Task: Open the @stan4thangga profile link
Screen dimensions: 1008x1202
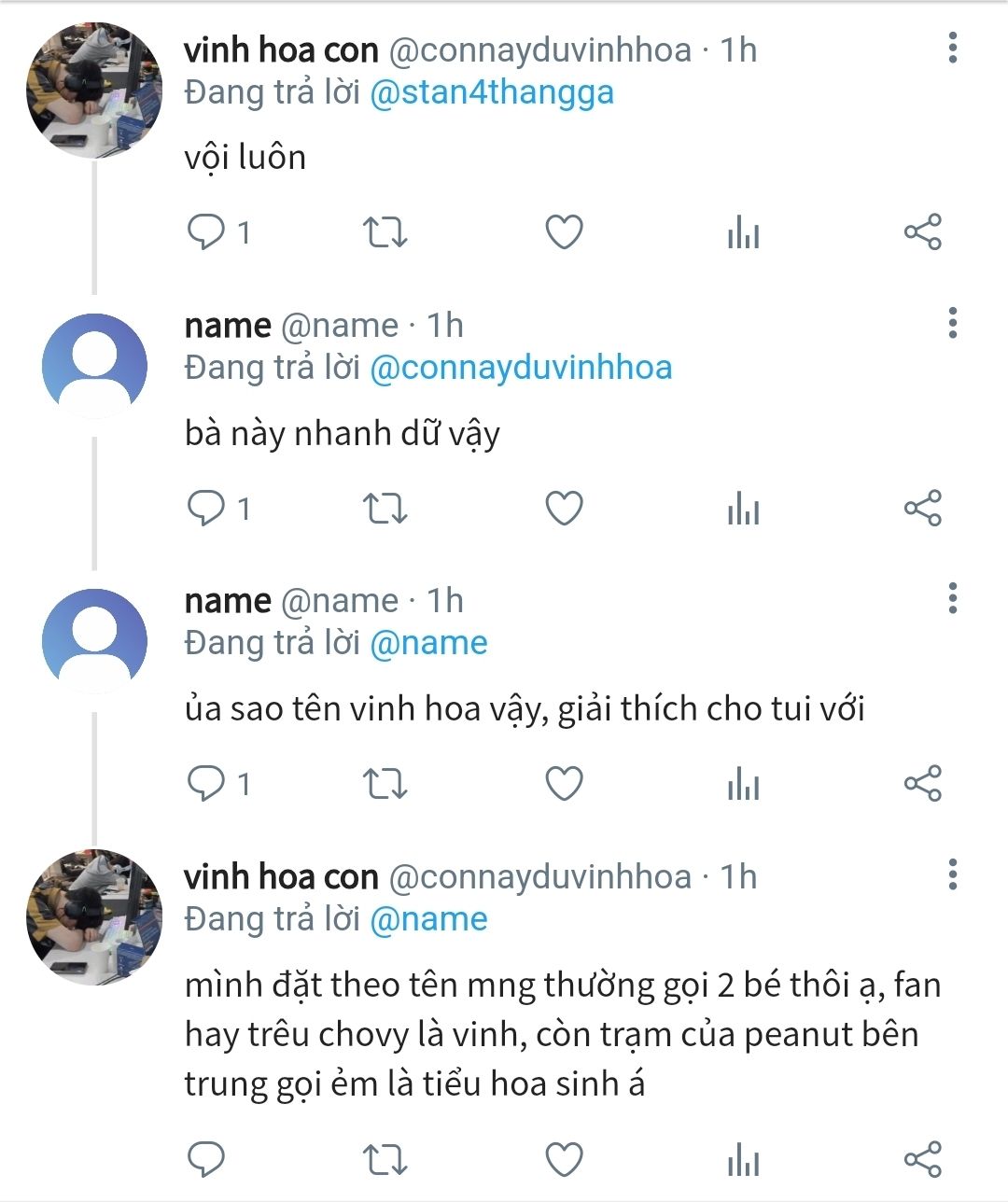Action: (492, 92)
